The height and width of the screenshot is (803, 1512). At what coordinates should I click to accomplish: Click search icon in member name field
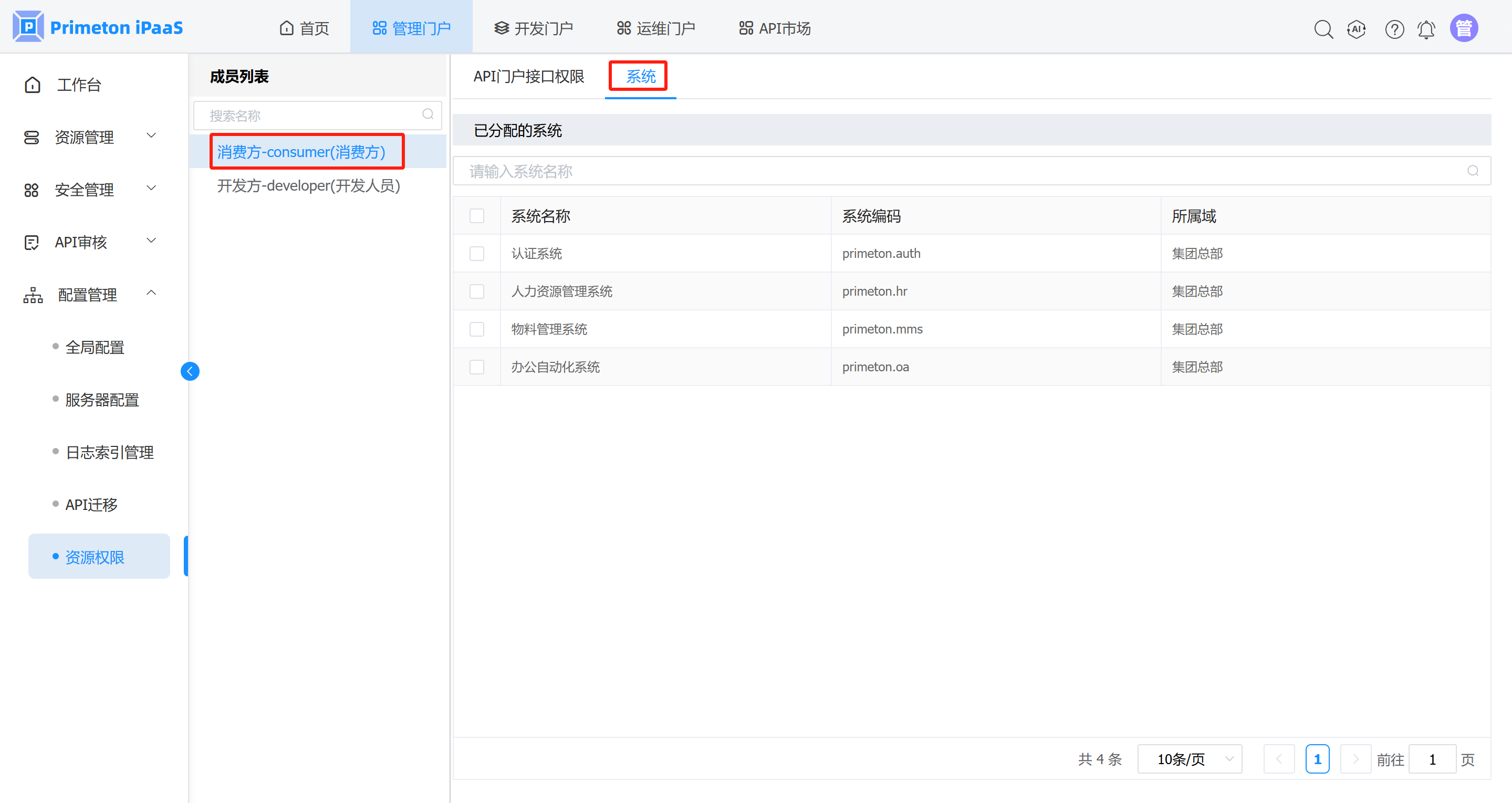[x=428, y=114]
